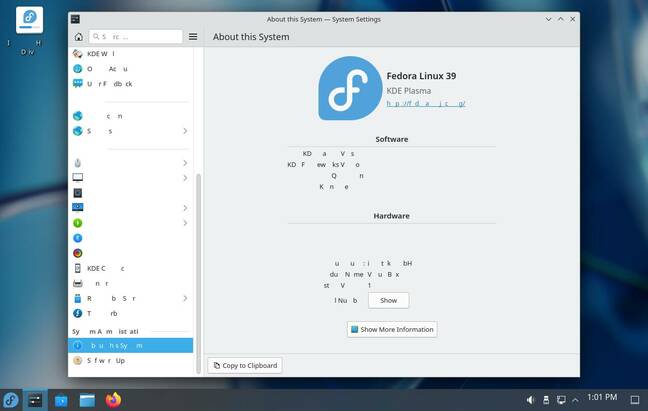648x411 pixels.
Task: Expand the blue Multimedia row chevron
Action: coord(185,208)
